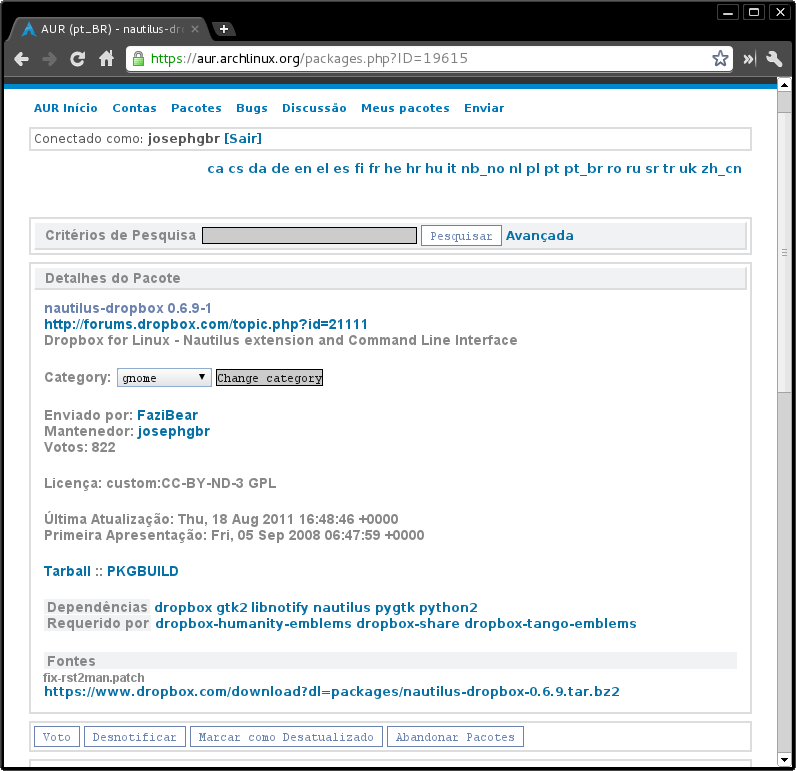Select the AUR nautilus-dropbox tab
Screen dimensions: 796x771
(108, 29)
